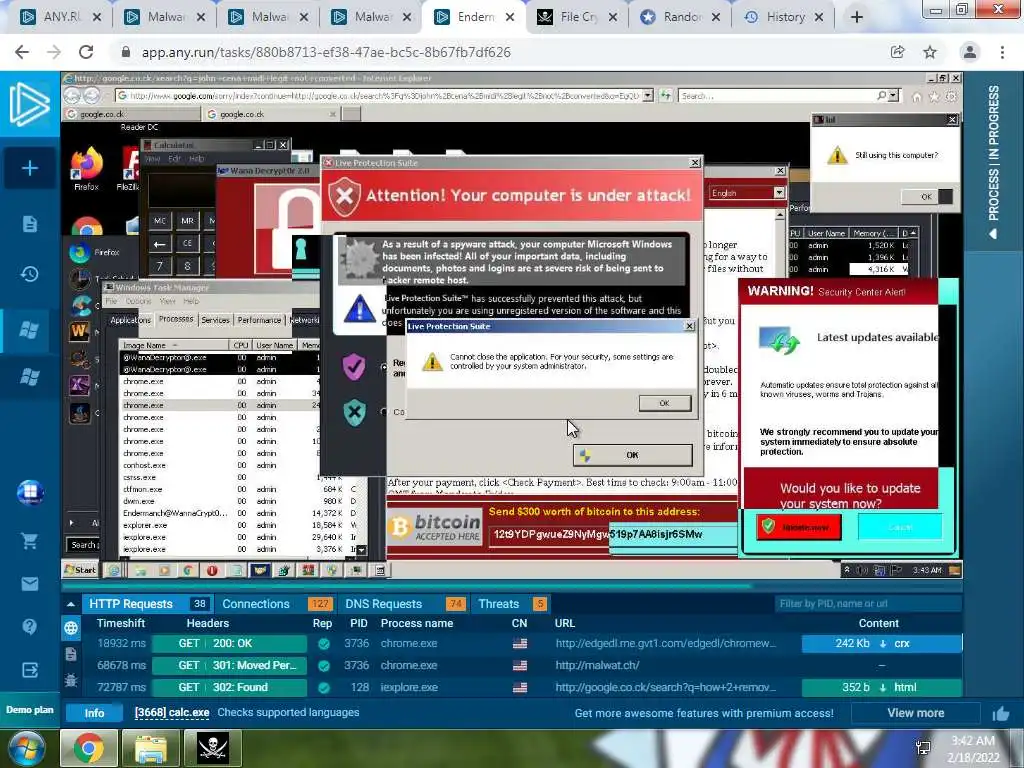The width and height of the screenshot is (1024, 768).
Task: Select the files document icon in the bottom panel
Action: [71, 654]
